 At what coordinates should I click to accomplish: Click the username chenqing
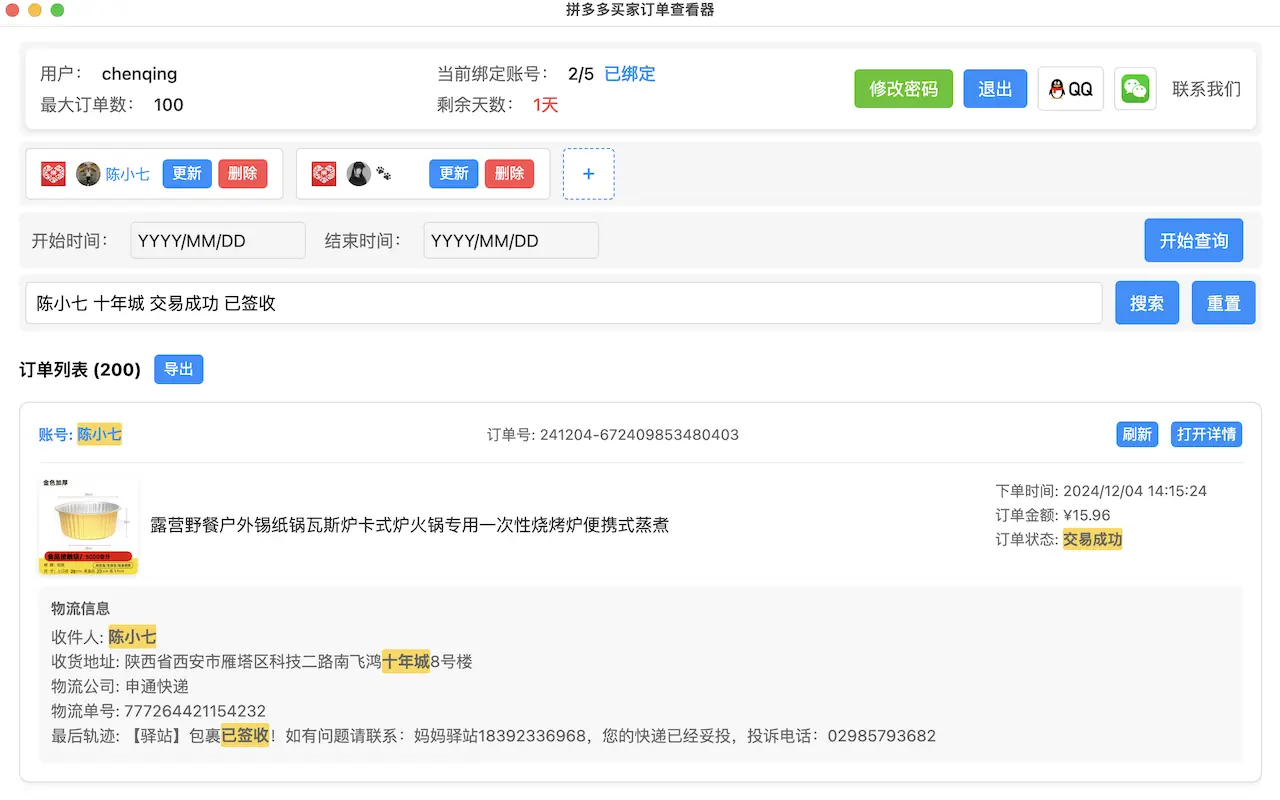[x=139, y=74]
